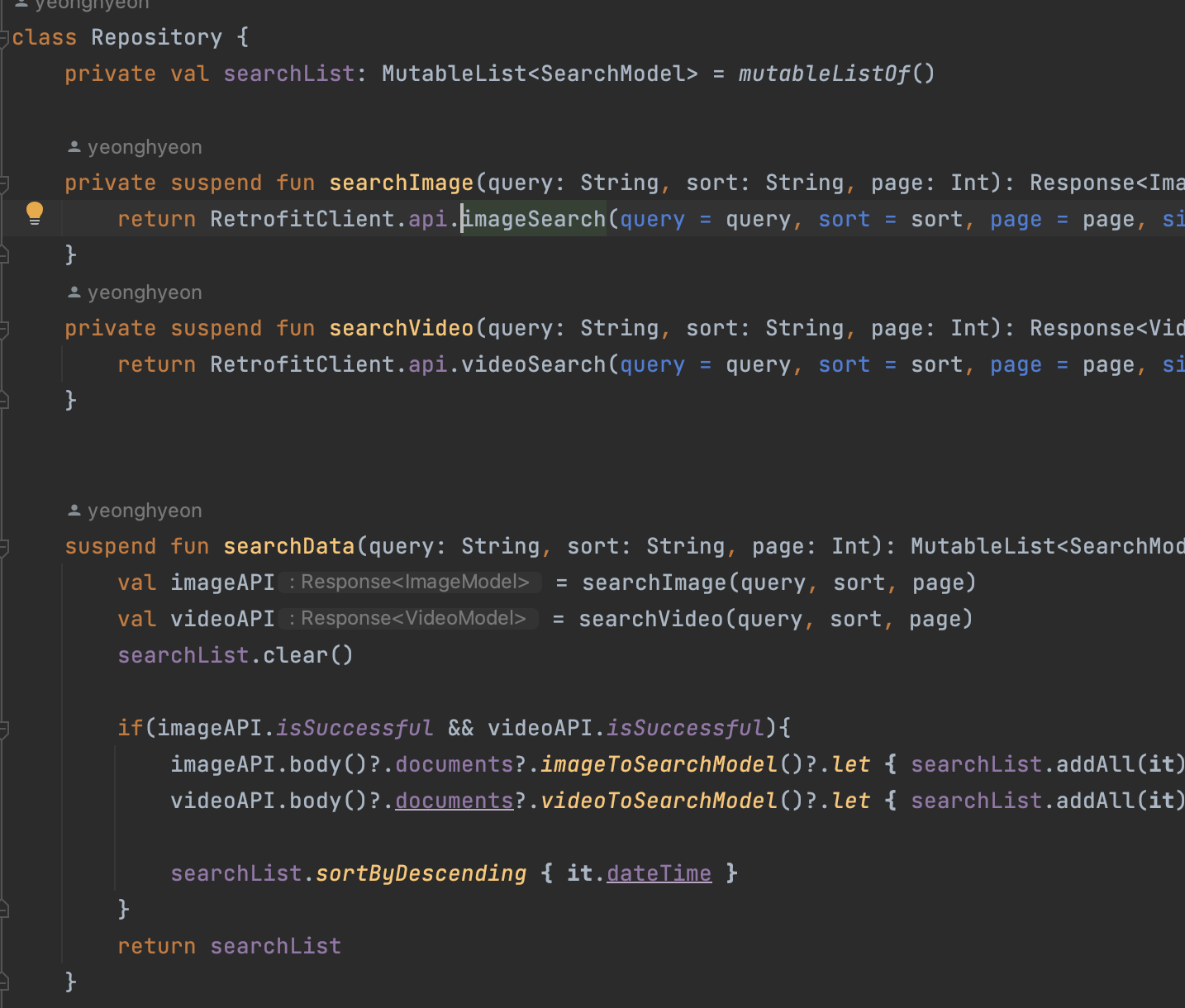This screenshot has width=1185, height=1008.
Task: Click underlined documents in videoAPI line
Action: (454, 801)
